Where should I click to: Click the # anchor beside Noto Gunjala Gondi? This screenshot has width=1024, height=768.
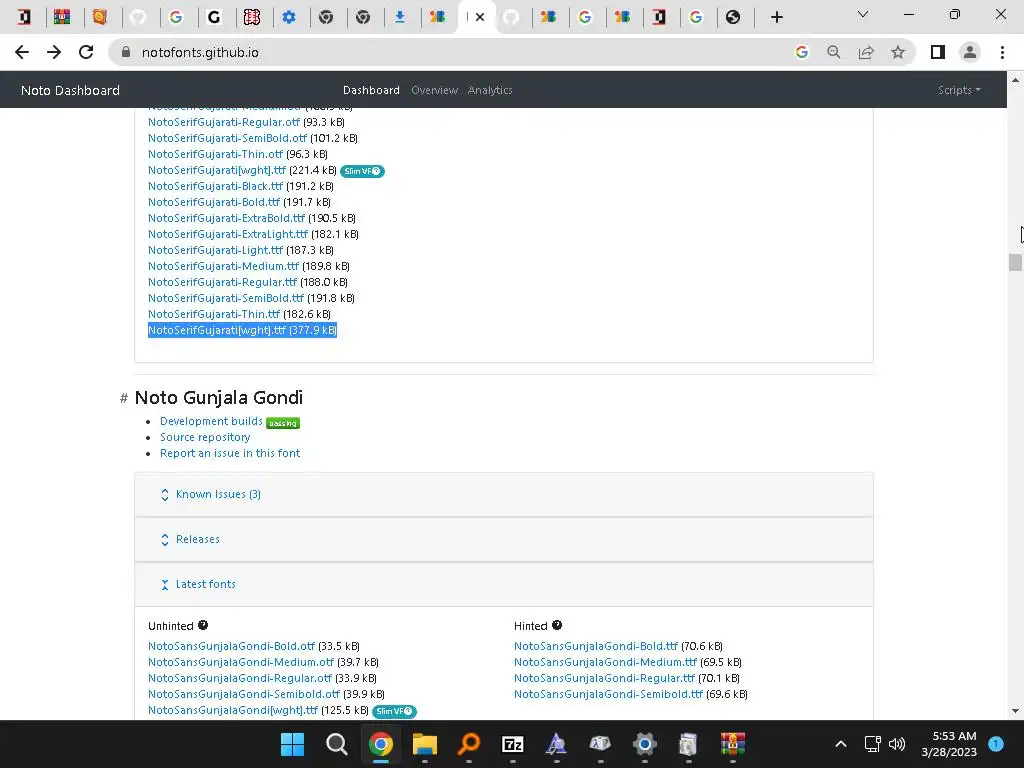pyautogui.click(x=123, y=398)
